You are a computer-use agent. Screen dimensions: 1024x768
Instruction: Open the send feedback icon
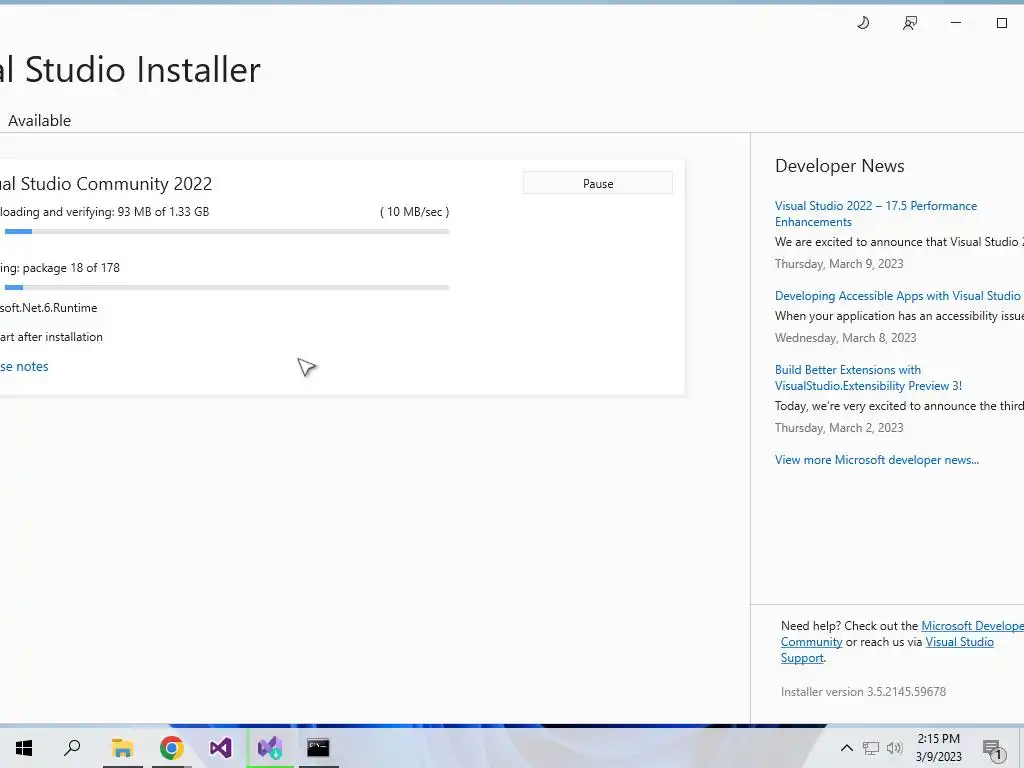pyautogui.click(x=910, y=23)
